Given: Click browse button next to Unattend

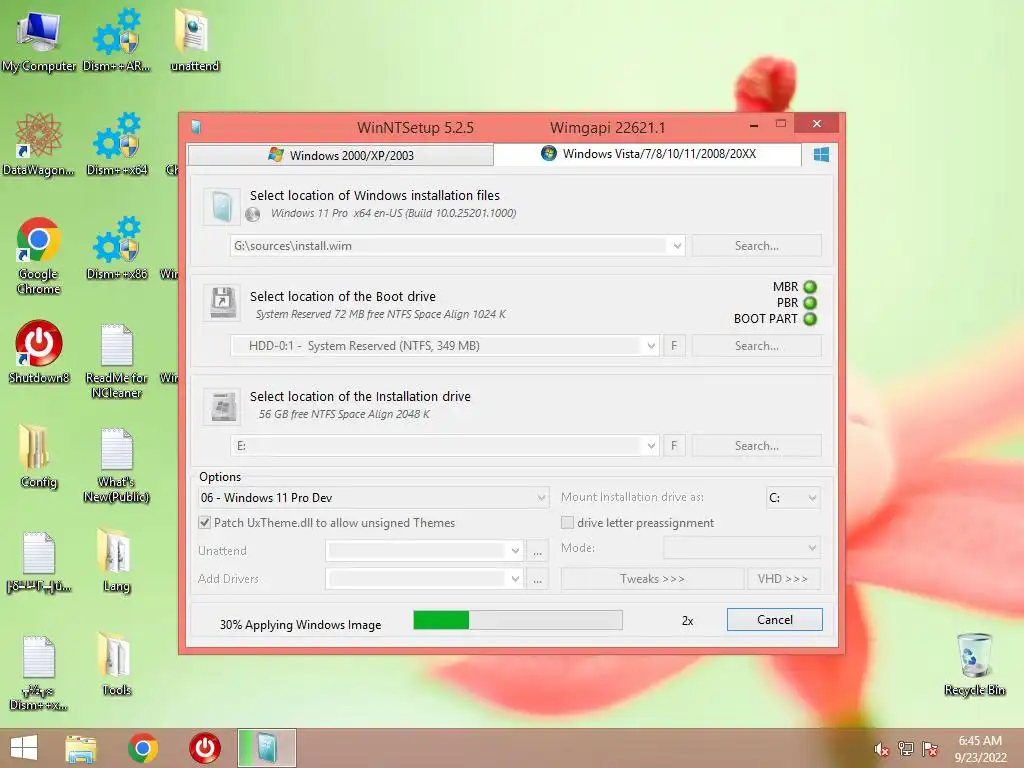Looking at the screenshot, I should [x=537, y=551].
